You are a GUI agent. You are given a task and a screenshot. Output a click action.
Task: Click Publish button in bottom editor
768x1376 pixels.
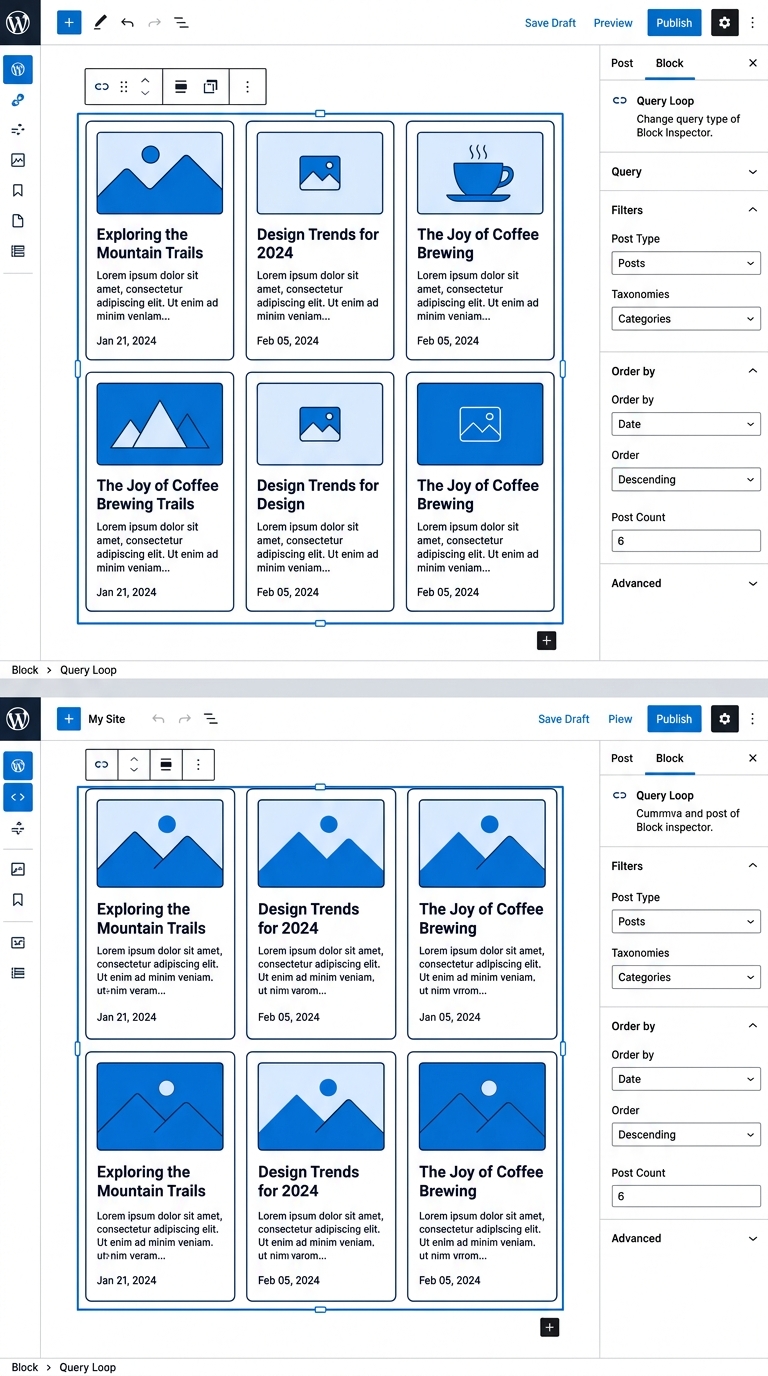[674, 719]
